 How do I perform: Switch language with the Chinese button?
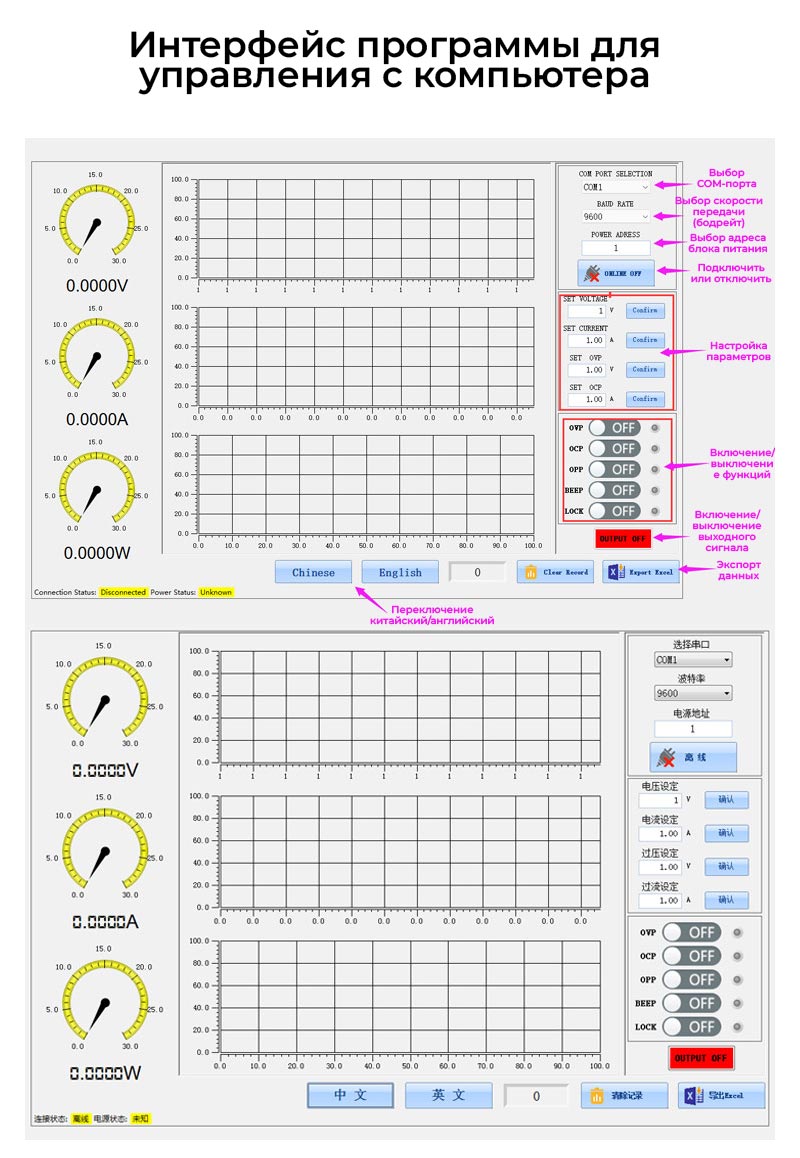point(314,572)
